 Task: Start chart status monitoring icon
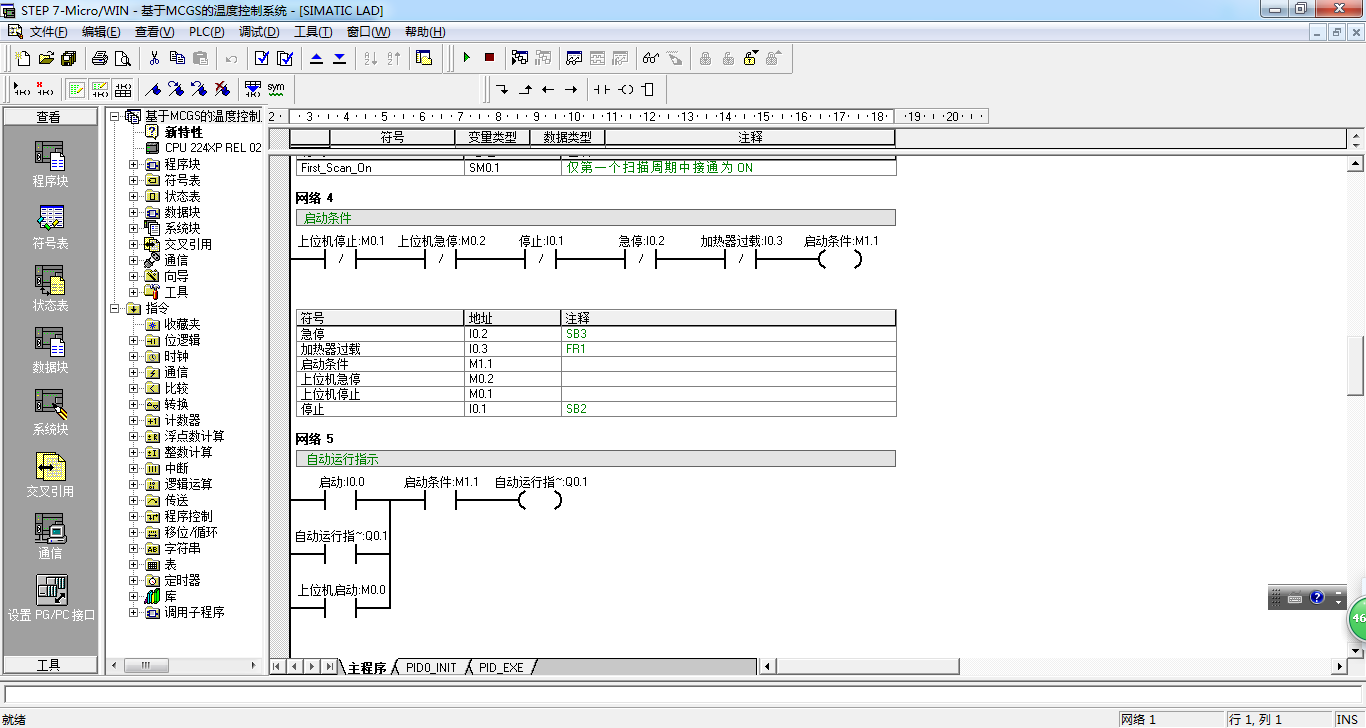click(575, 58)
